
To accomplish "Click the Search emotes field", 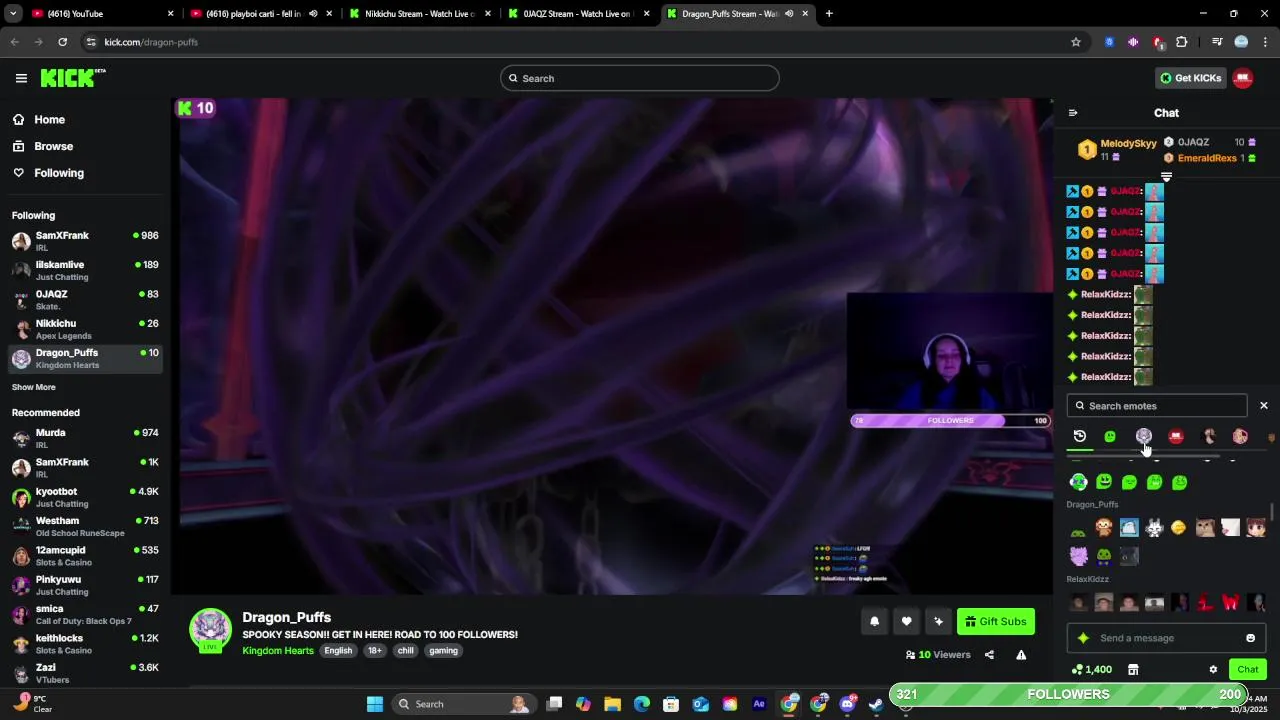I will (1157, 406).
